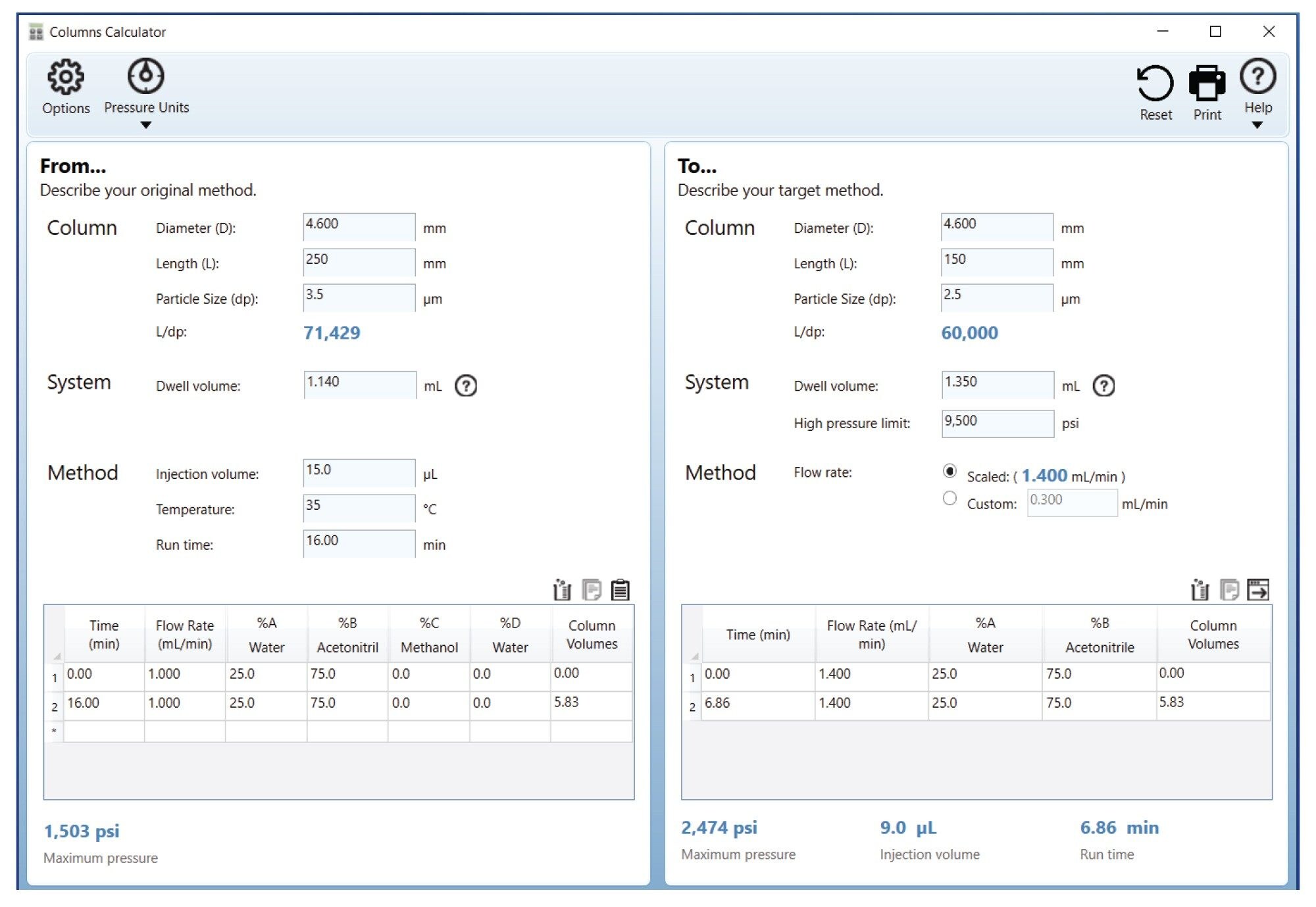Image resolution: width=1316 pixels, height=907 pixels.
Task: Edit the To column Diameter field
Action: pos(997,227)
